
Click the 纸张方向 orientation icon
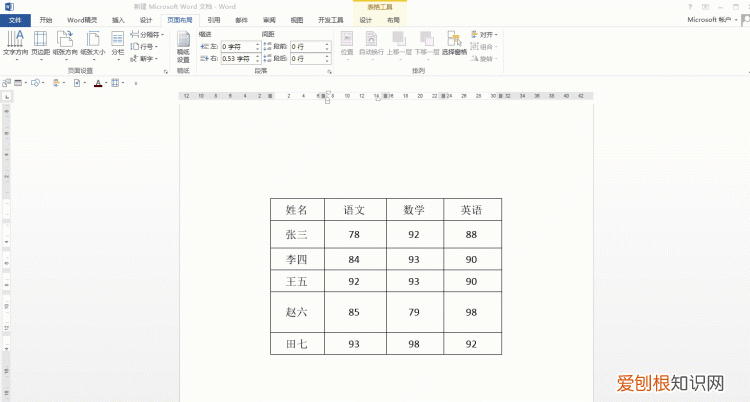[65, 39]
